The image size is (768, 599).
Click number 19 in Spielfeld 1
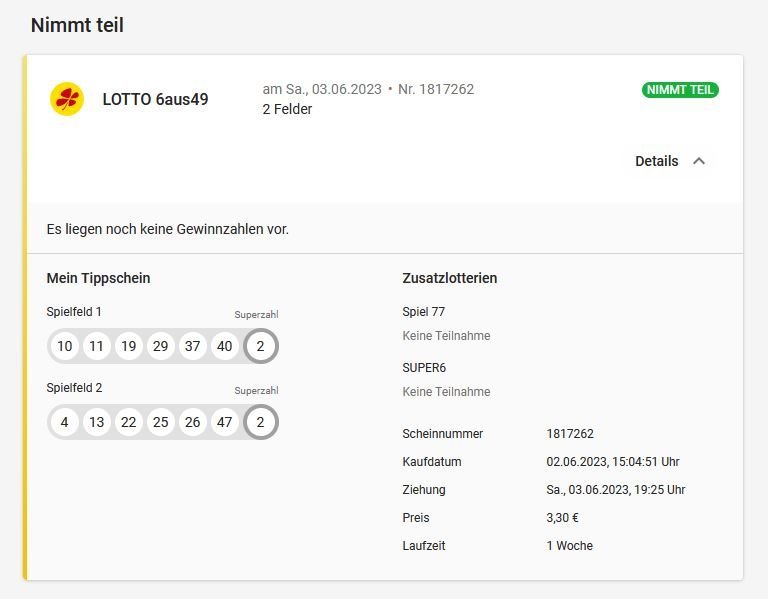[128, 346]
